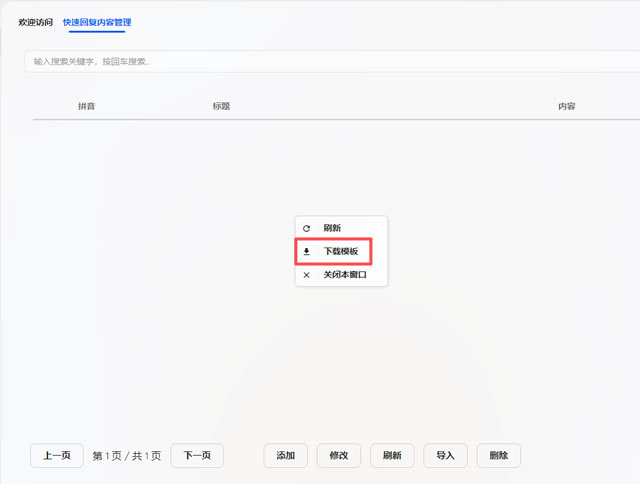Click the X icon beside 关闭本窗口

[306, 274]
